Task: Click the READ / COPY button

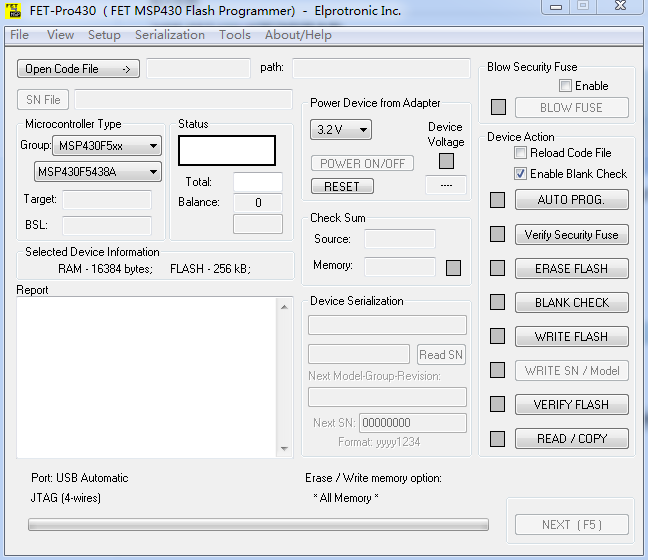Action: tap(572, 438)
